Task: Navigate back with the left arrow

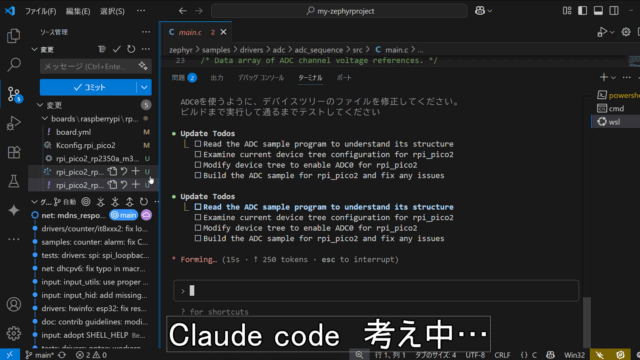Action: [182, 11]
